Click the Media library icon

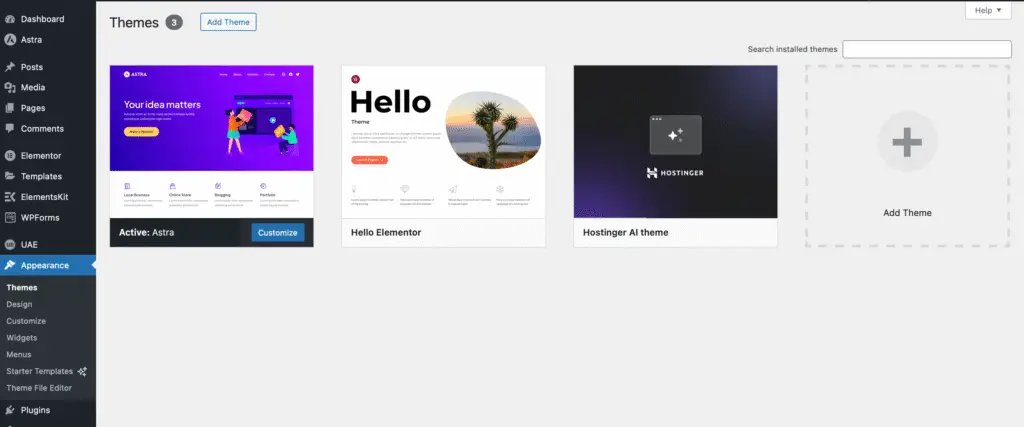10,87
